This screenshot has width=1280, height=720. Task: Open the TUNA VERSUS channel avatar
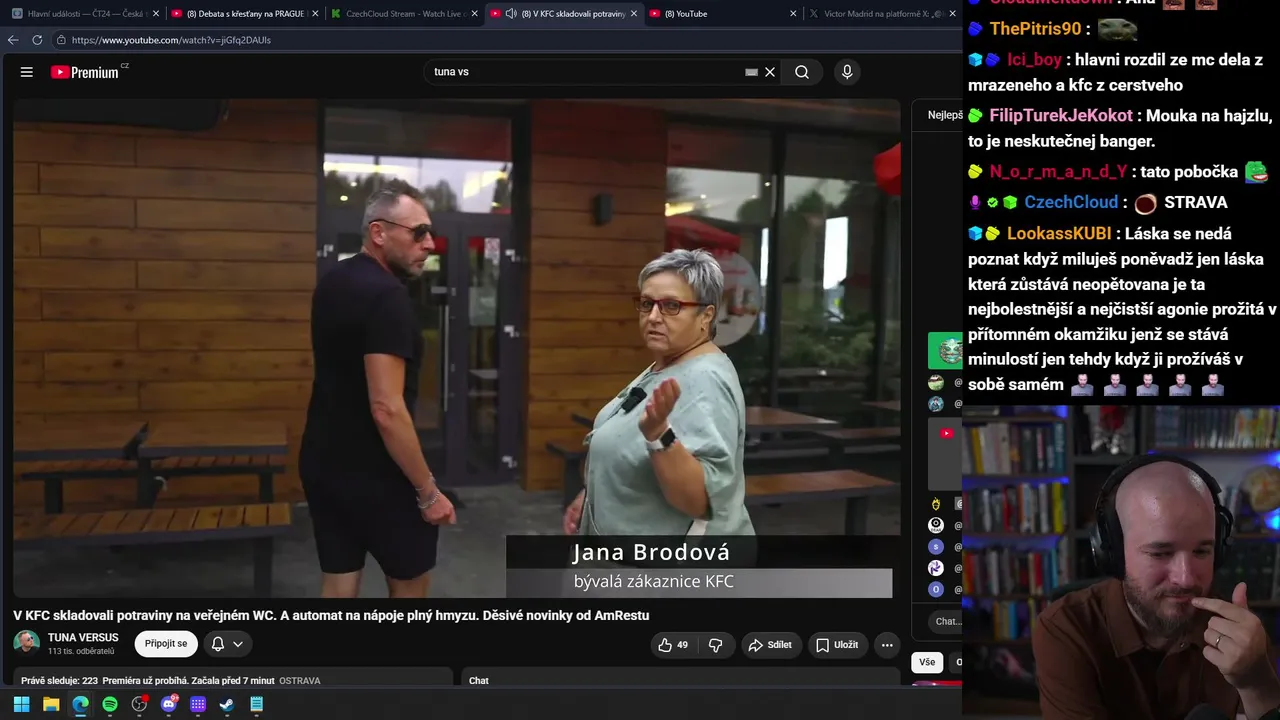tap(26, 644)
